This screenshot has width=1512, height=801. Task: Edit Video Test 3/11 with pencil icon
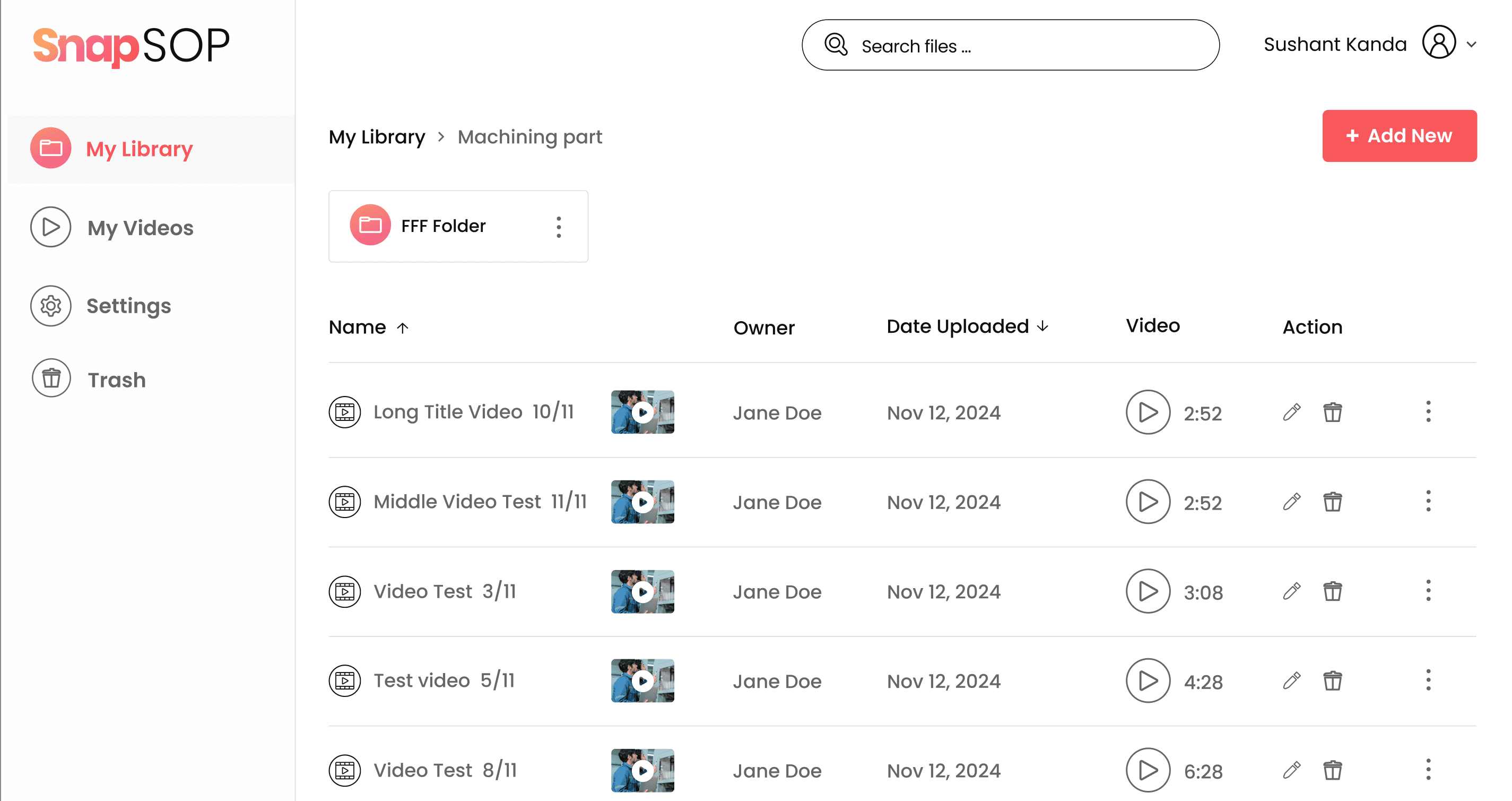pos(1291,591)
